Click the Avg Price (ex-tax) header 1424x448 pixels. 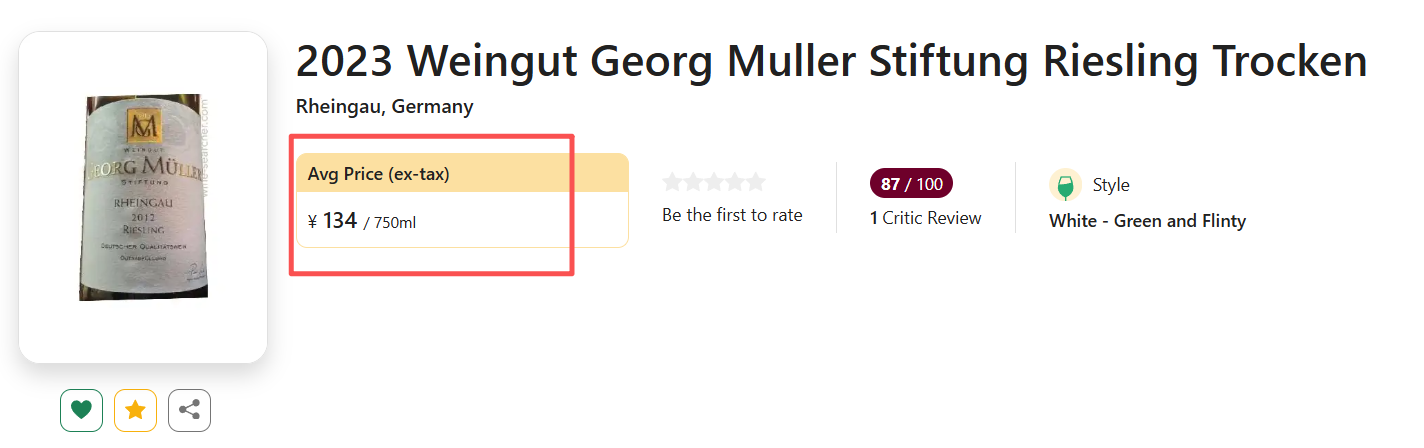pos(379,174)
